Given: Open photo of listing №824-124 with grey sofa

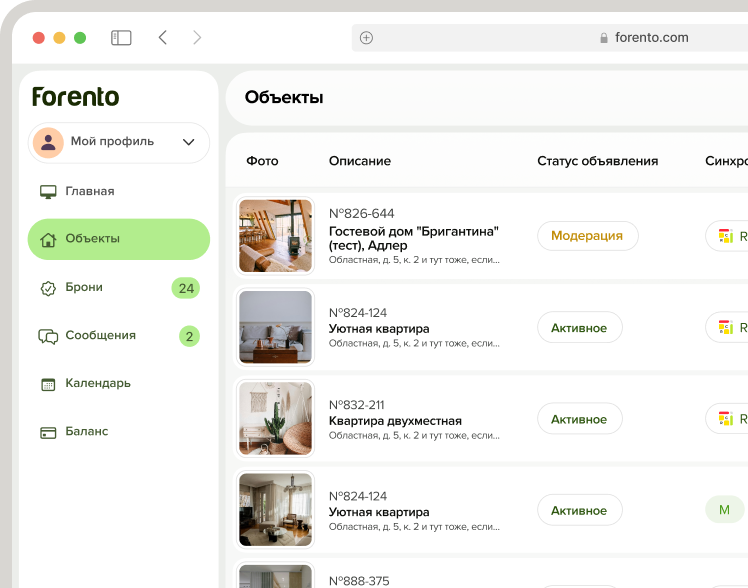Looking at the screenshot, I should 275,327.
